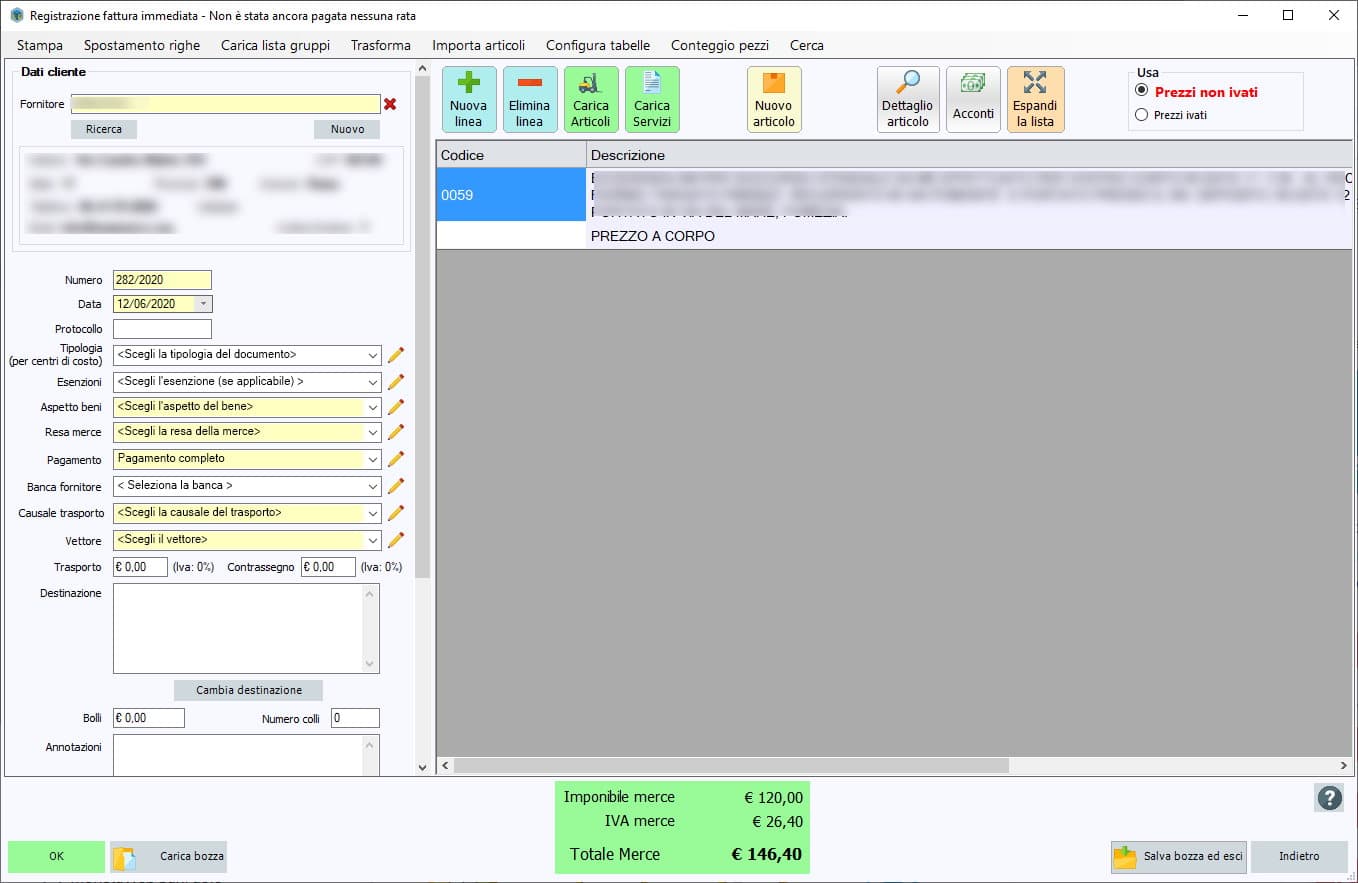Image resolution: width=1358 pixels, height=883 pixels.
Task: Click the Codice column header
Action: pos(511,155)
